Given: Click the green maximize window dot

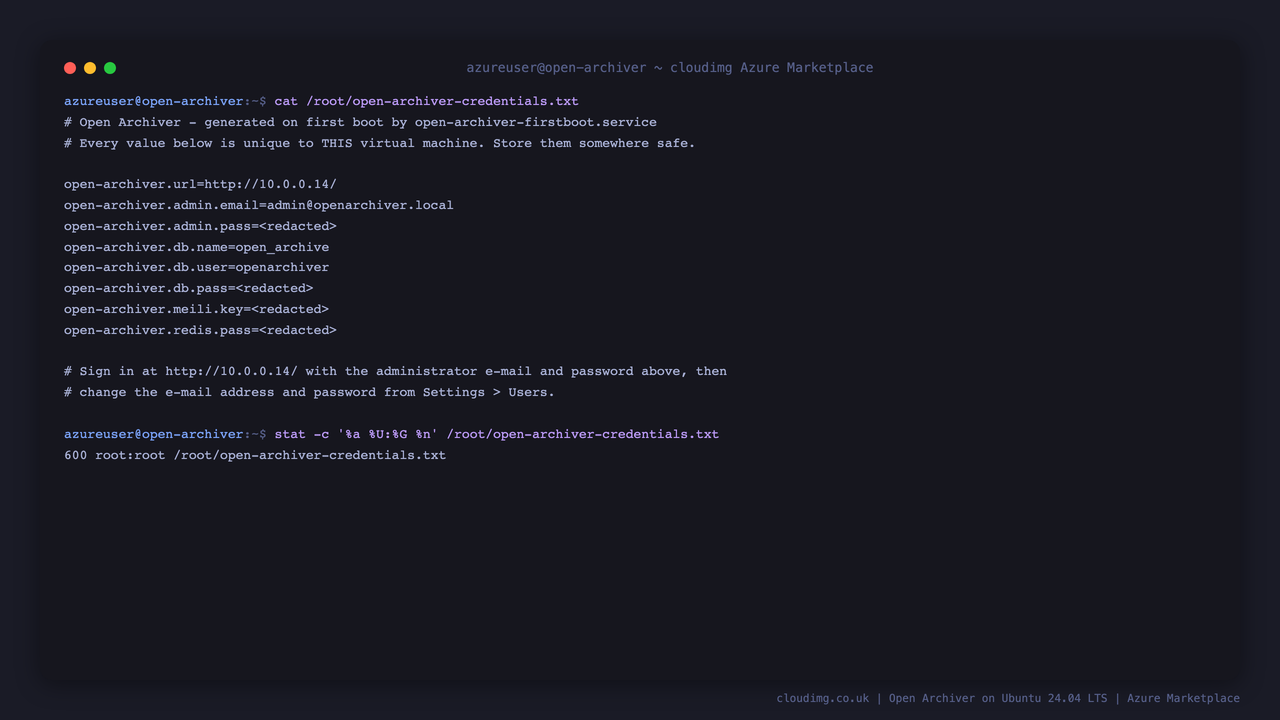Looking at the screenshot, I should (110, 68).
